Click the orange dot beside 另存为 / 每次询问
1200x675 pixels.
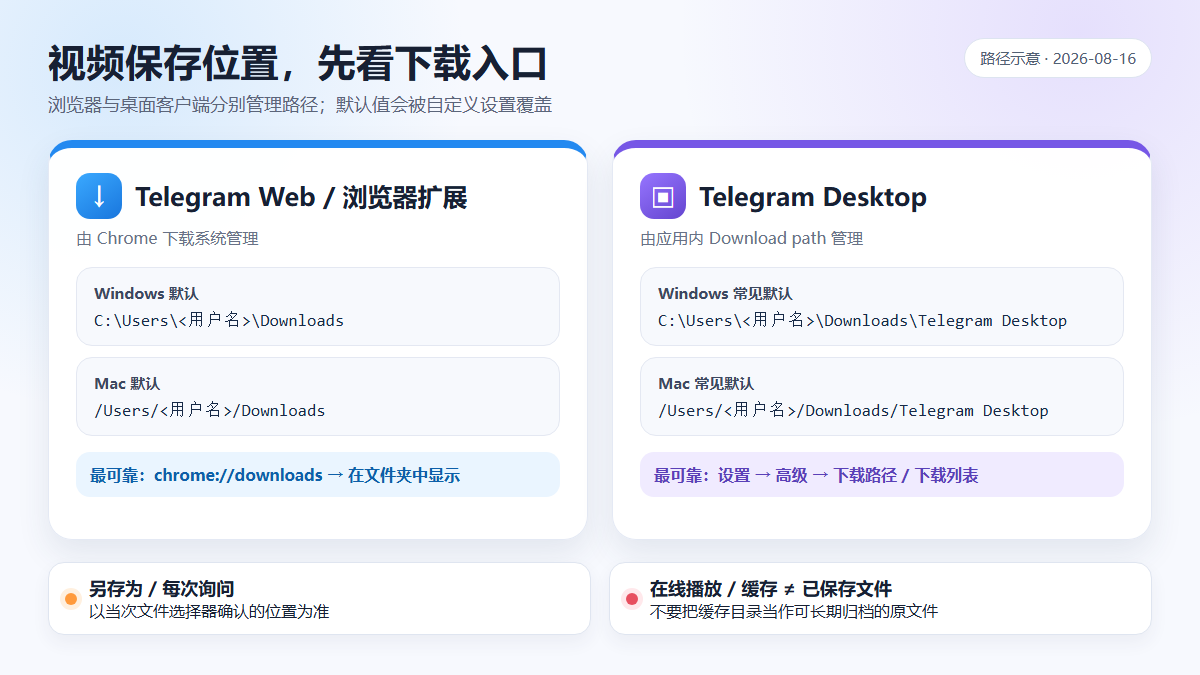click(x=70, y=599)
